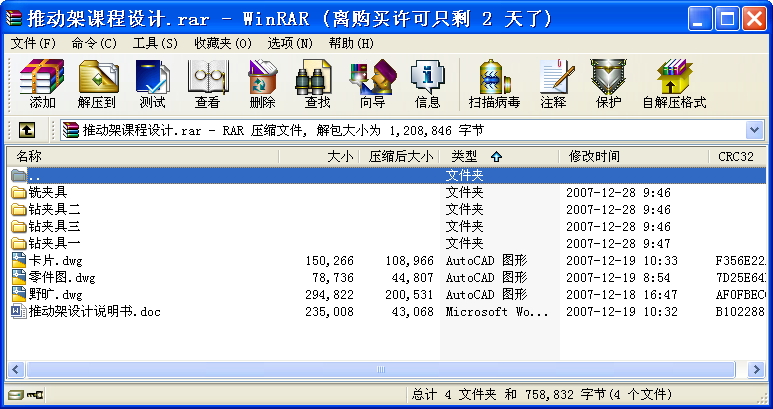Expand the archive path dropdown arrow
773x409 pixels.
click(x=754, y=131)
